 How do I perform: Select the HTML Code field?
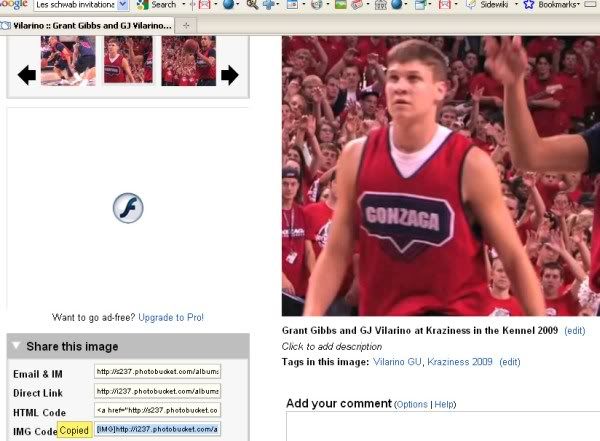(158, 410)
